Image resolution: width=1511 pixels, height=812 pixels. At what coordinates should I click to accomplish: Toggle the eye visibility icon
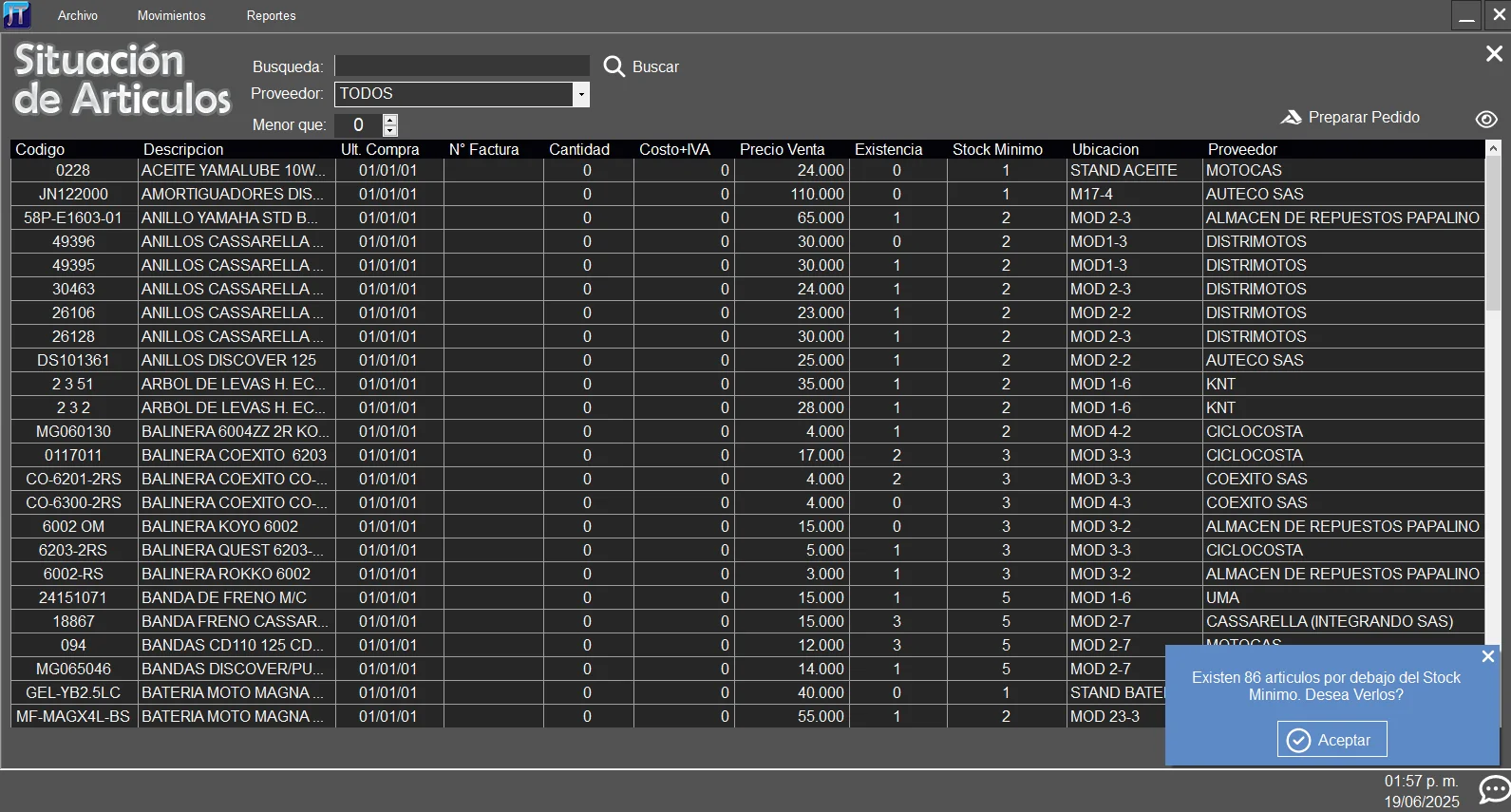pyautogui.click(x=1486, y=119)
